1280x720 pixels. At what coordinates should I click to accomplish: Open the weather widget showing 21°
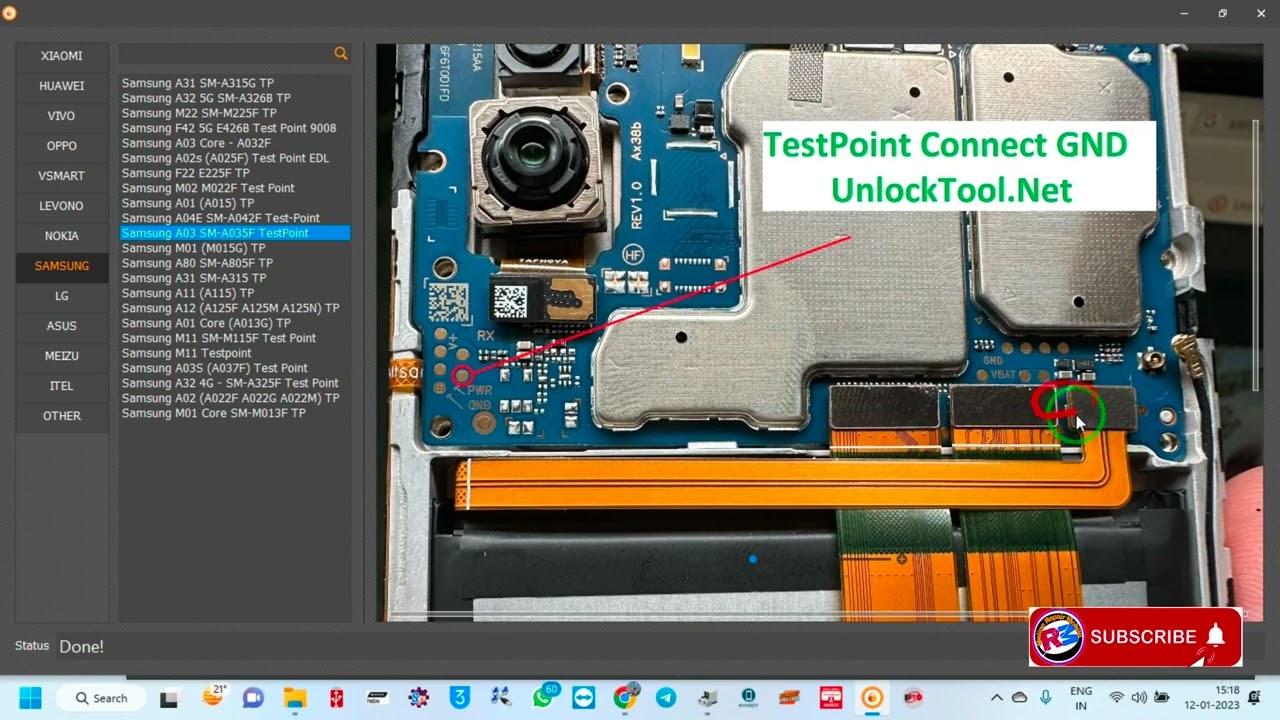(214, 695)
